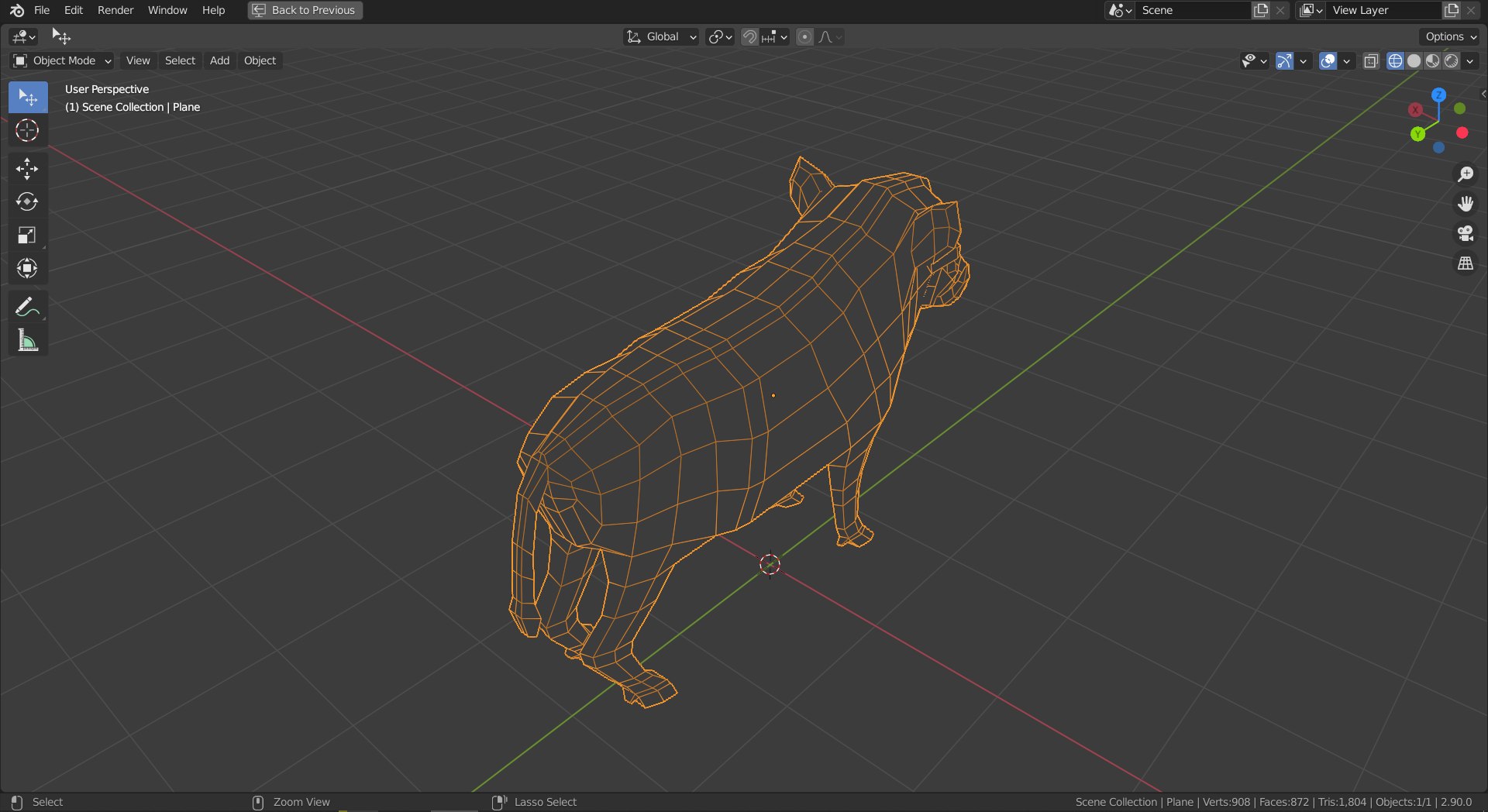Switch to solid viewport shading
Viewport: 1488px width, 812px height.
point(1414,60)
